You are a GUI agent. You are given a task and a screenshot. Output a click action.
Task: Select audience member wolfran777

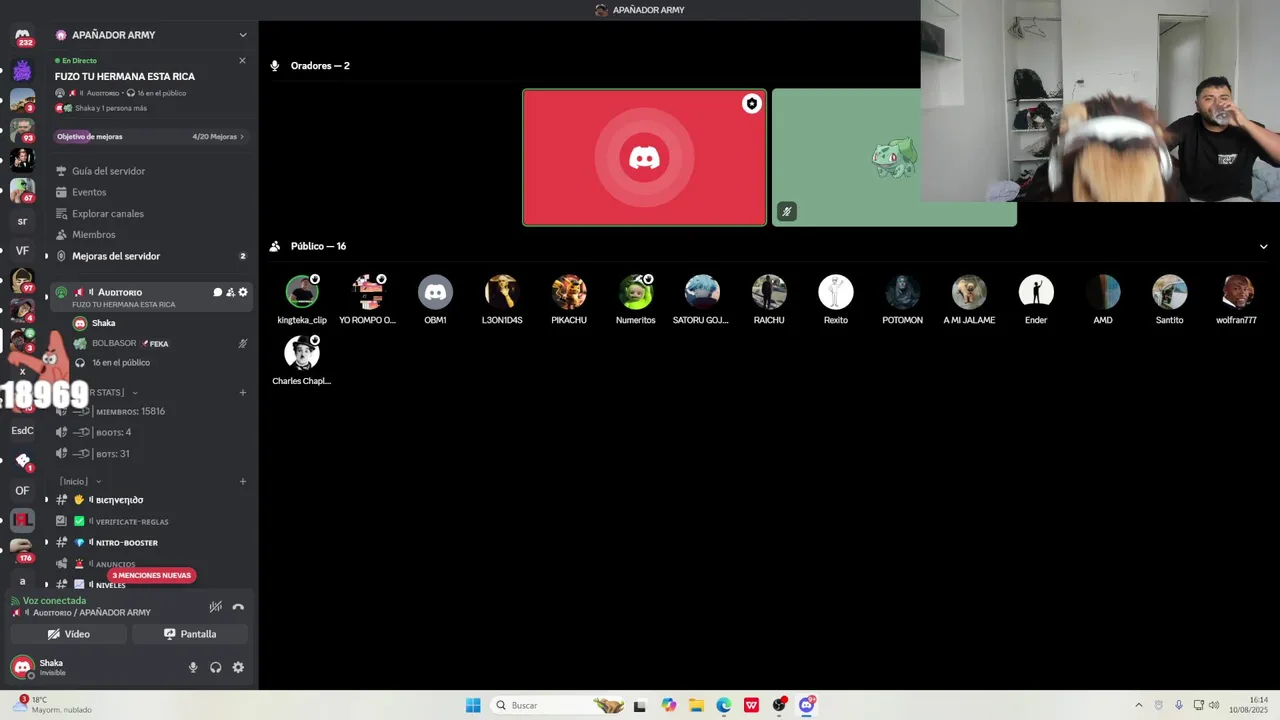tap(1236, 300)
